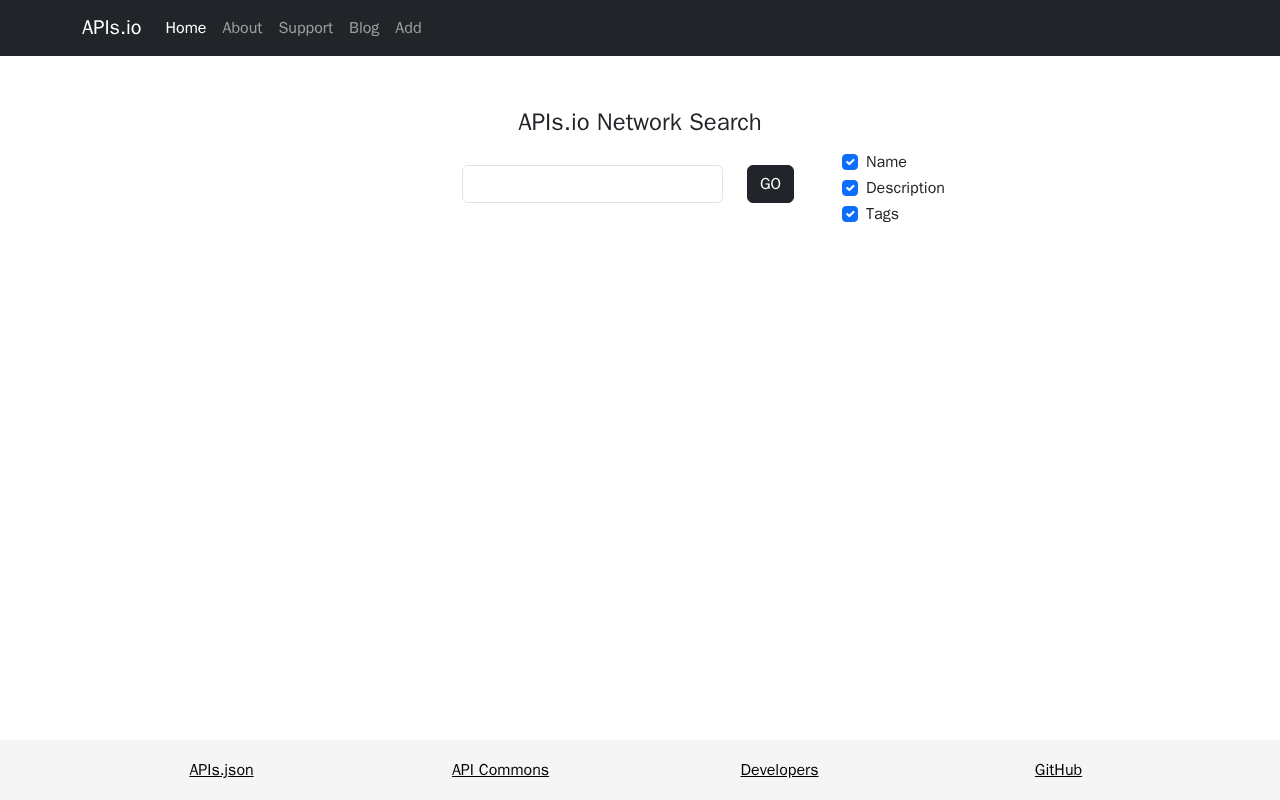The image size is (1280, 800).
Task: Uncheck the Name search checkbox
Action: click(x=850, y=162)
